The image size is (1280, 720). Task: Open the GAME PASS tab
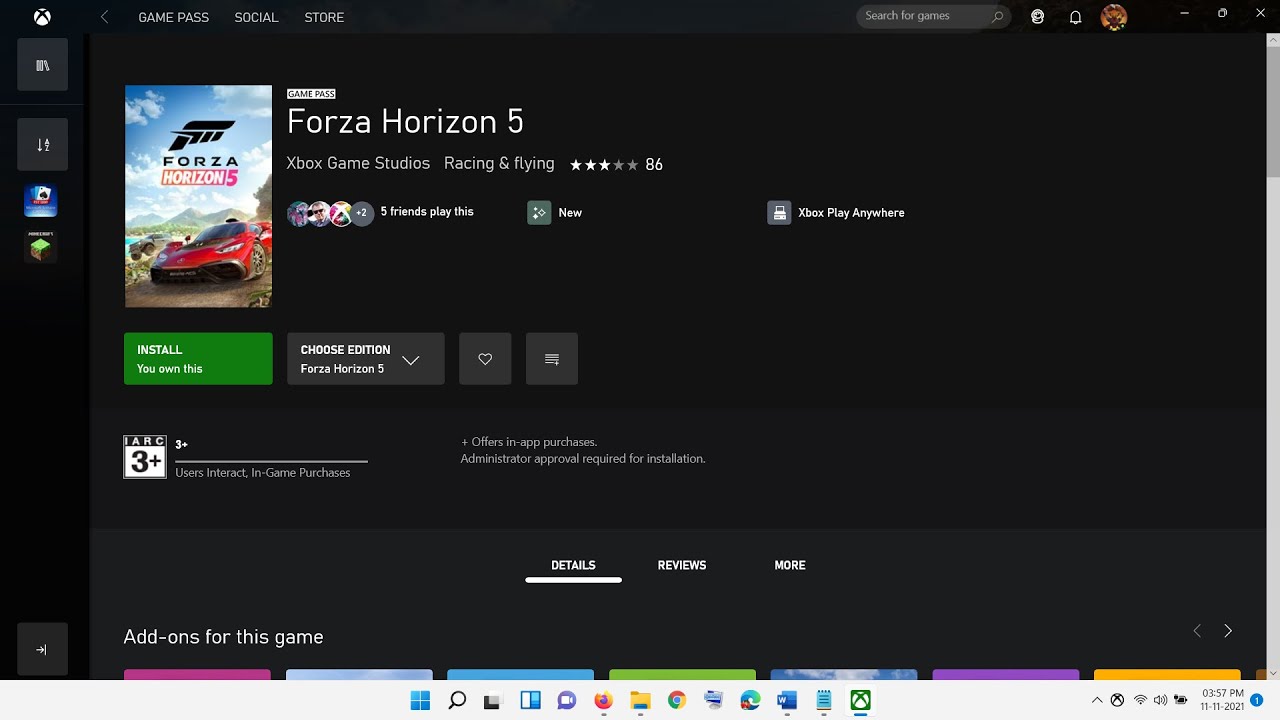point(173,17)
